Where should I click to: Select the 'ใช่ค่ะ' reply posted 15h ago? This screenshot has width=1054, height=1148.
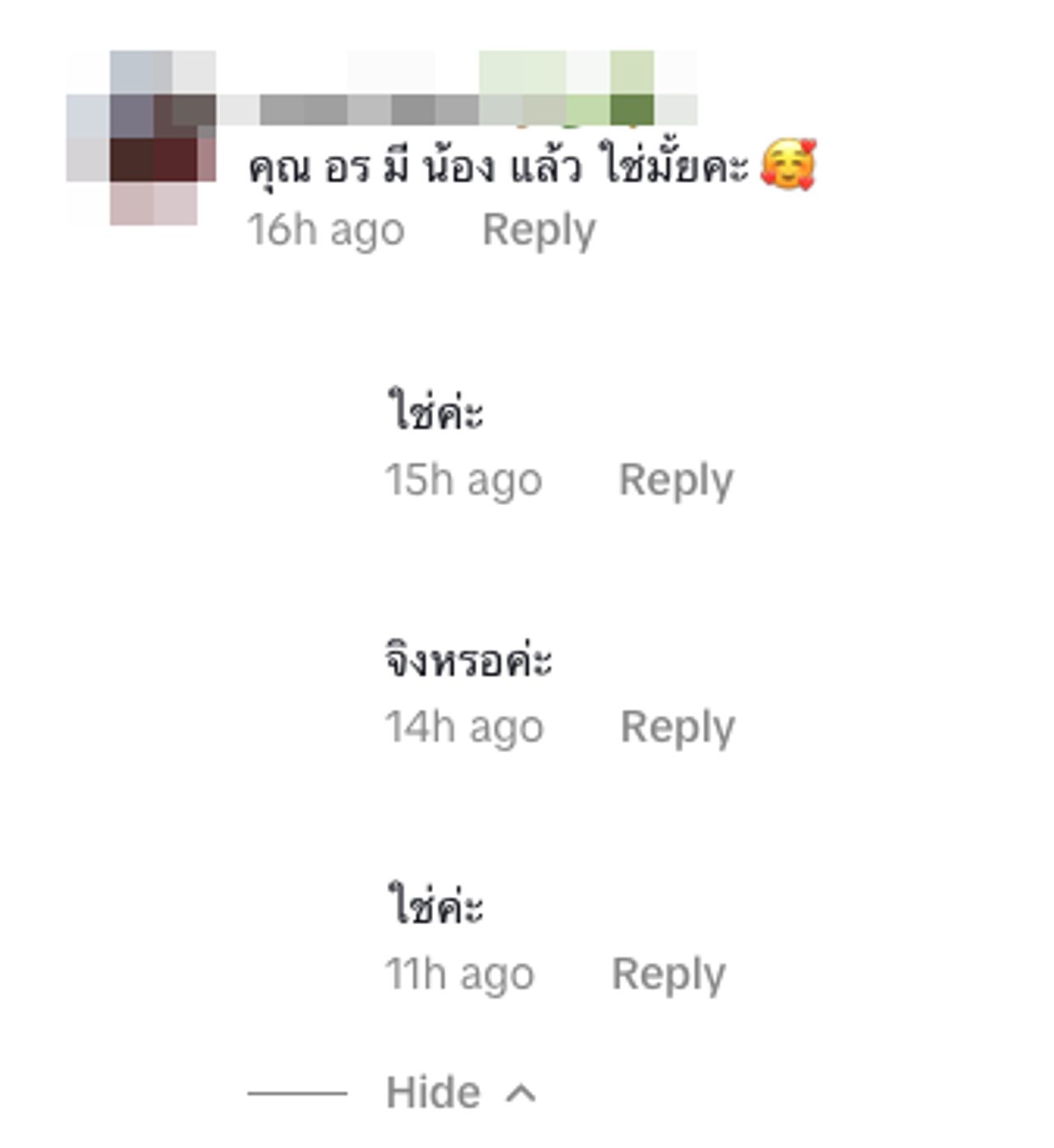pos(435,411)
